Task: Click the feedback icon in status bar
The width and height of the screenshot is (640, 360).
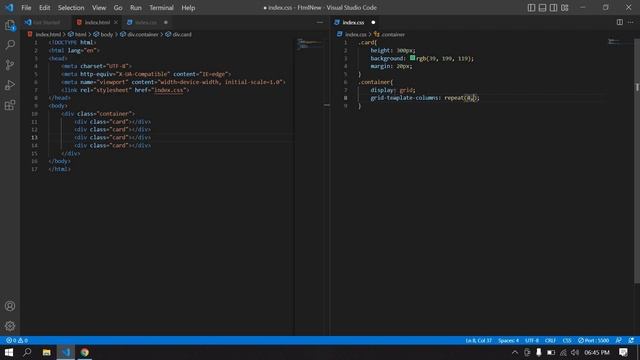Action: coord(619,340)
